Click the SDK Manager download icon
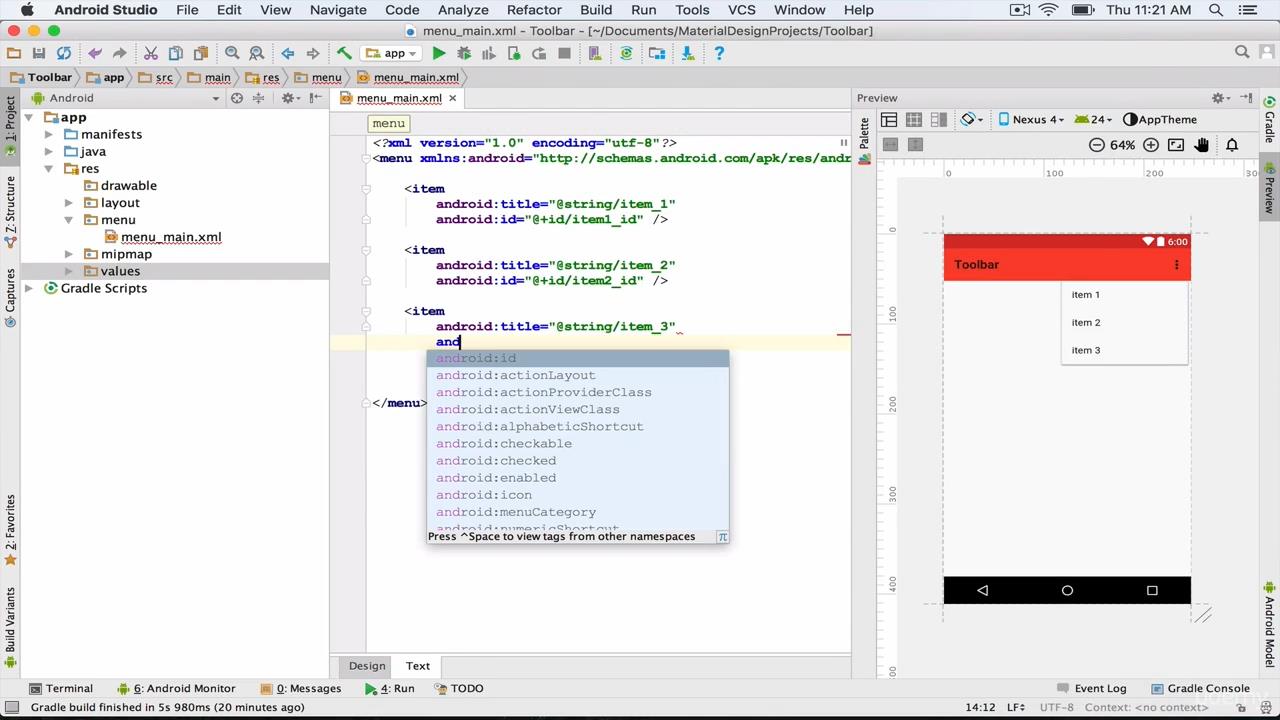1280x720 pixels. [x=688, y=53]
